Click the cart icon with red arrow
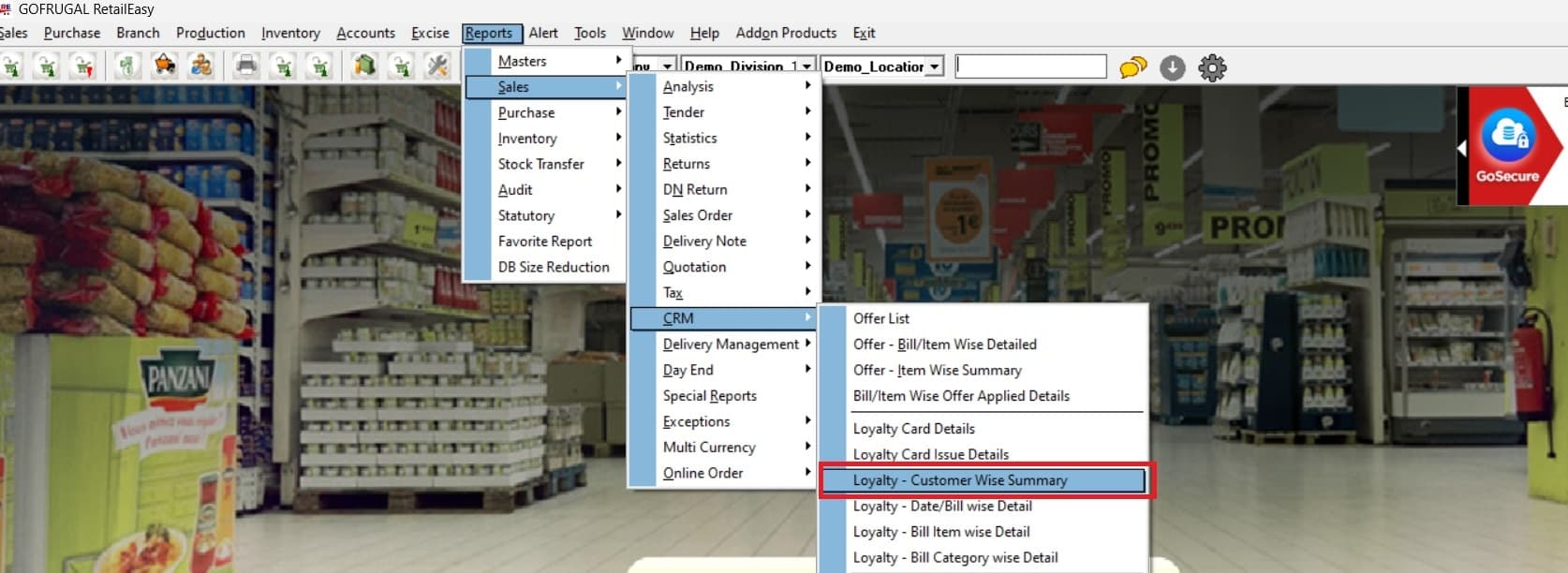 pos(83,66)
